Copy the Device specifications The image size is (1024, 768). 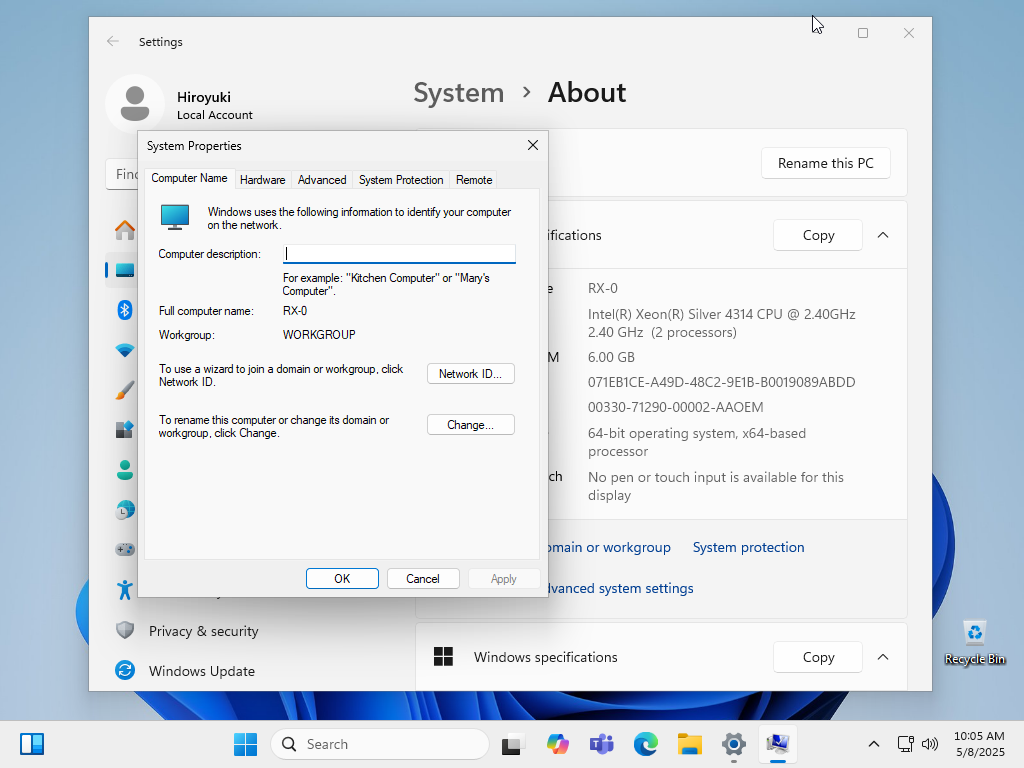coord(818,235)
